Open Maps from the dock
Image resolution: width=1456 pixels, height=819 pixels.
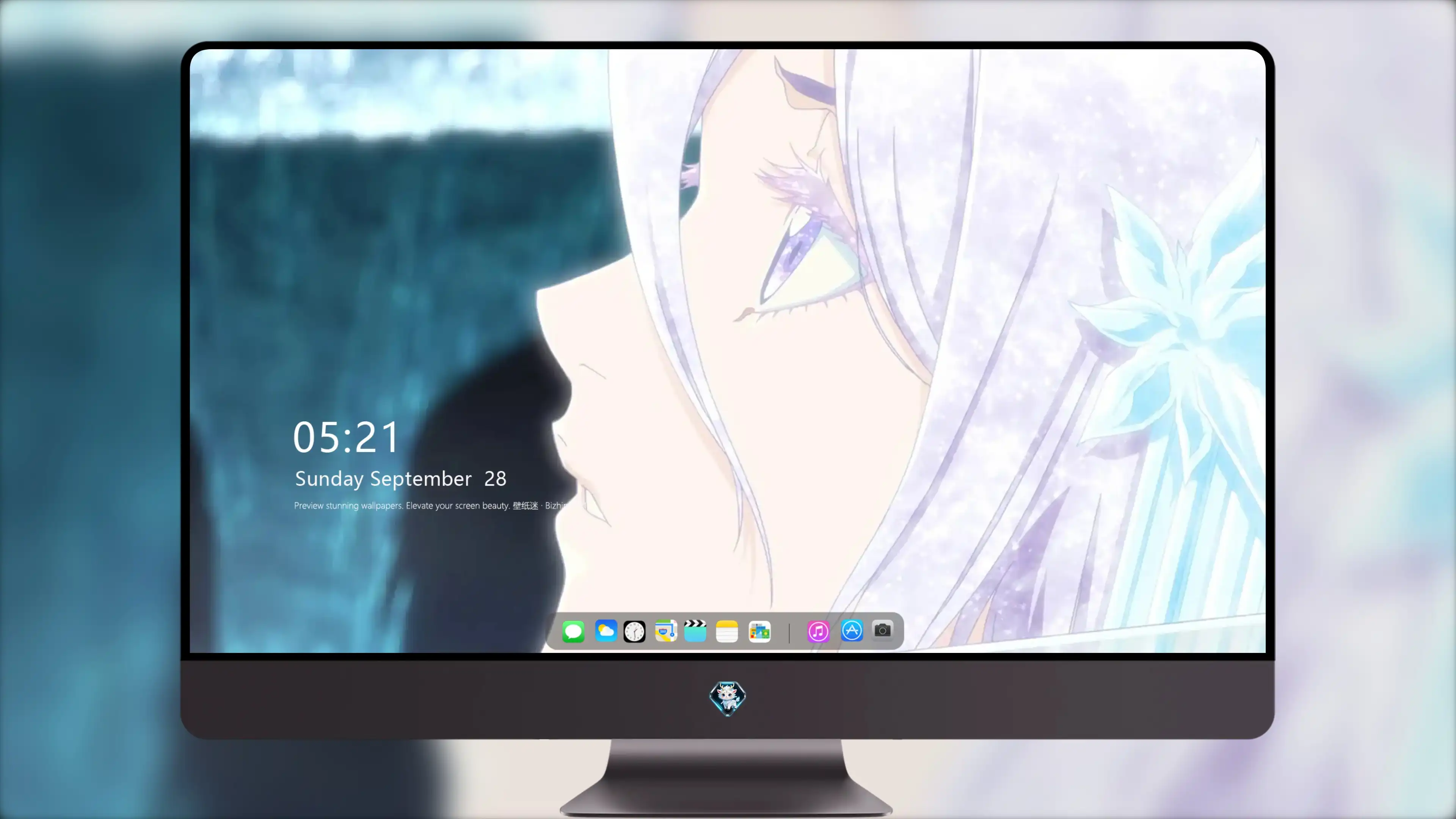pyautogui.click(x=666, y=631)
